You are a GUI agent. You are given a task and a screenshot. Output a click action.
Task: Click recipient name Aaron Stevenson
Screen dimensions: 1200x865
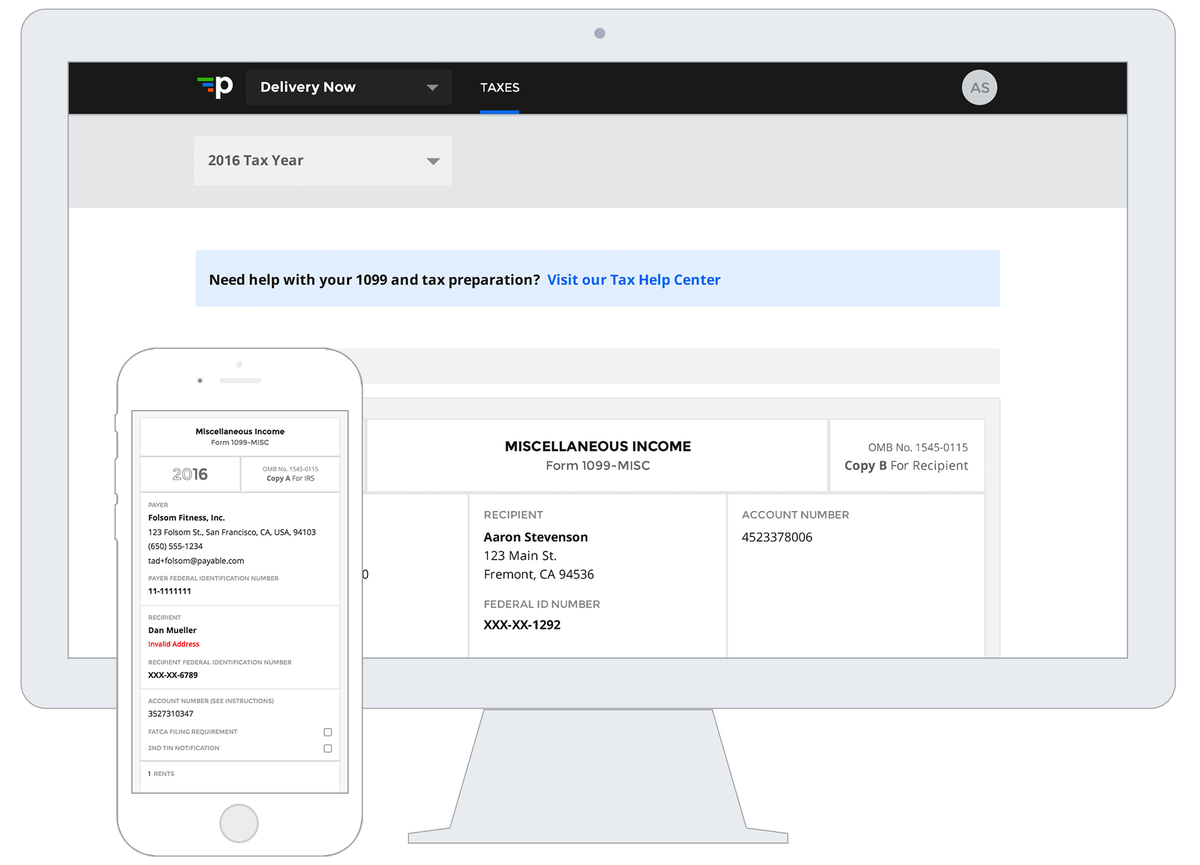(536, 537)
